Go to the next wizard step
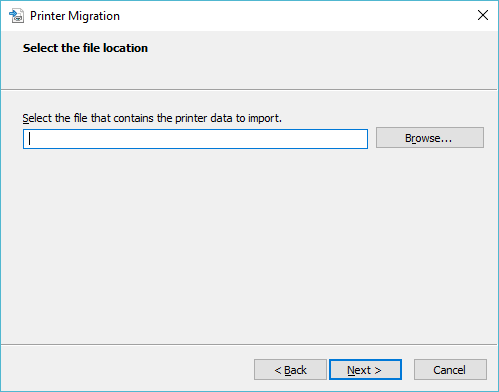The height and width of the screenshot is (392, 499). click(365, 370)
